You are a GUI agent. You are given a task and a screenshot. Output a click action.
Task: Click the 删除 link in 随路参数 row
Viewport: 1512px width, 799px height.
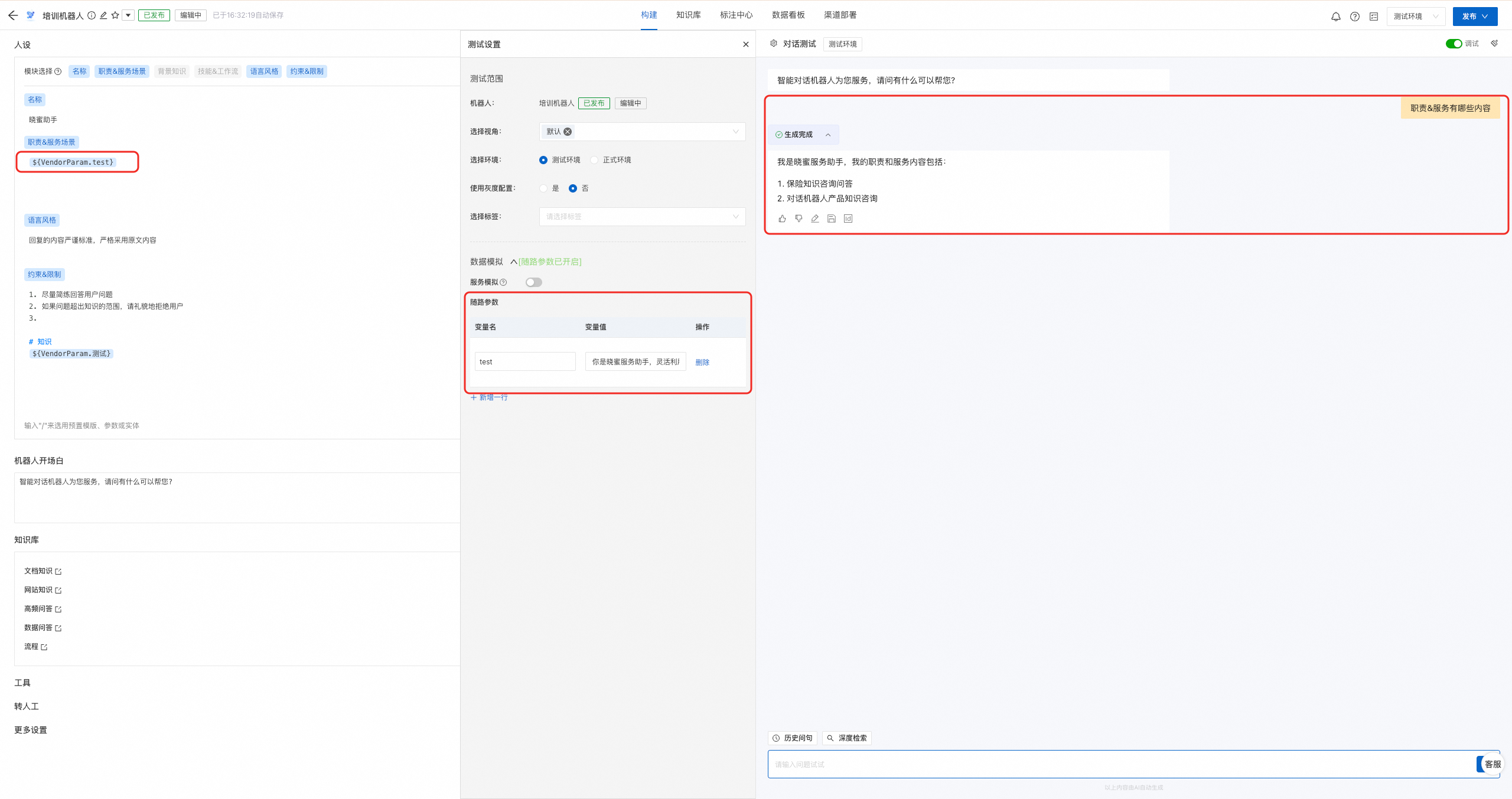702,363
